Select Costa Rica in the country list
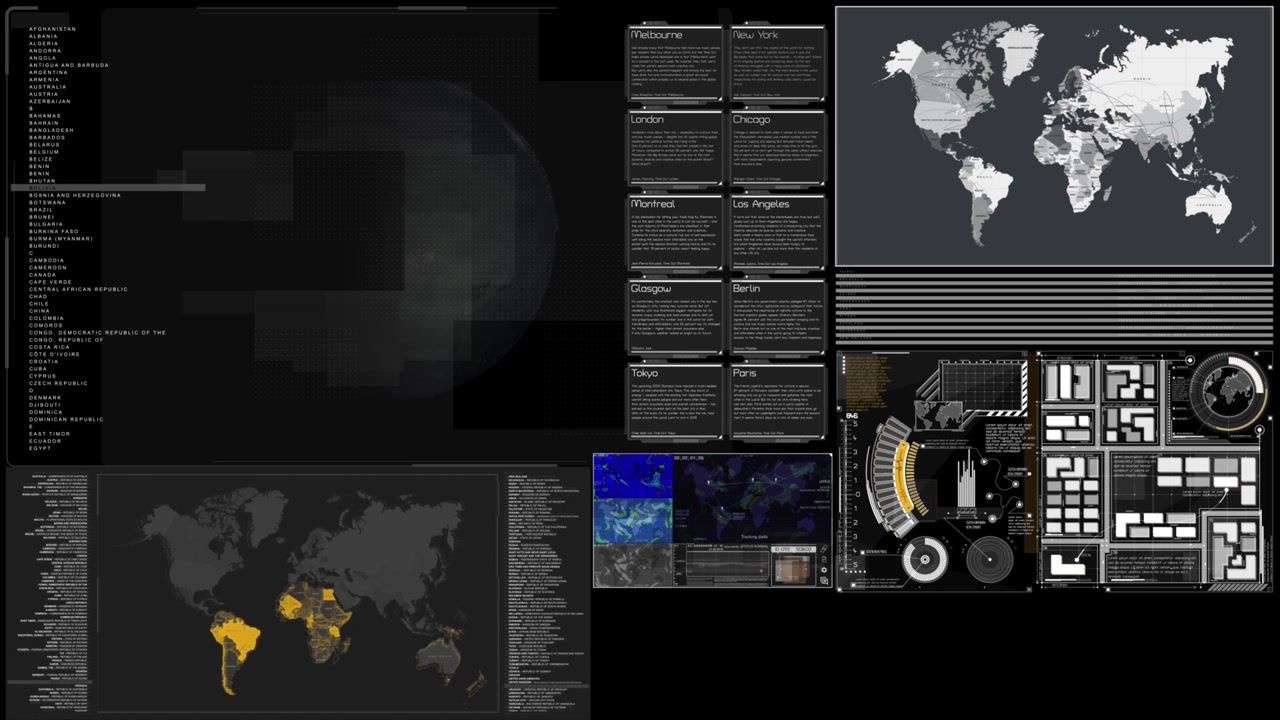 (49, 347)
